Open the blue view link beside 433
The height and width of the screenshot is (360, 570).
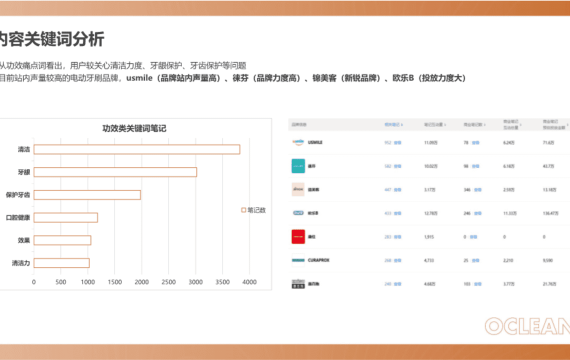[x=398, y=213]
